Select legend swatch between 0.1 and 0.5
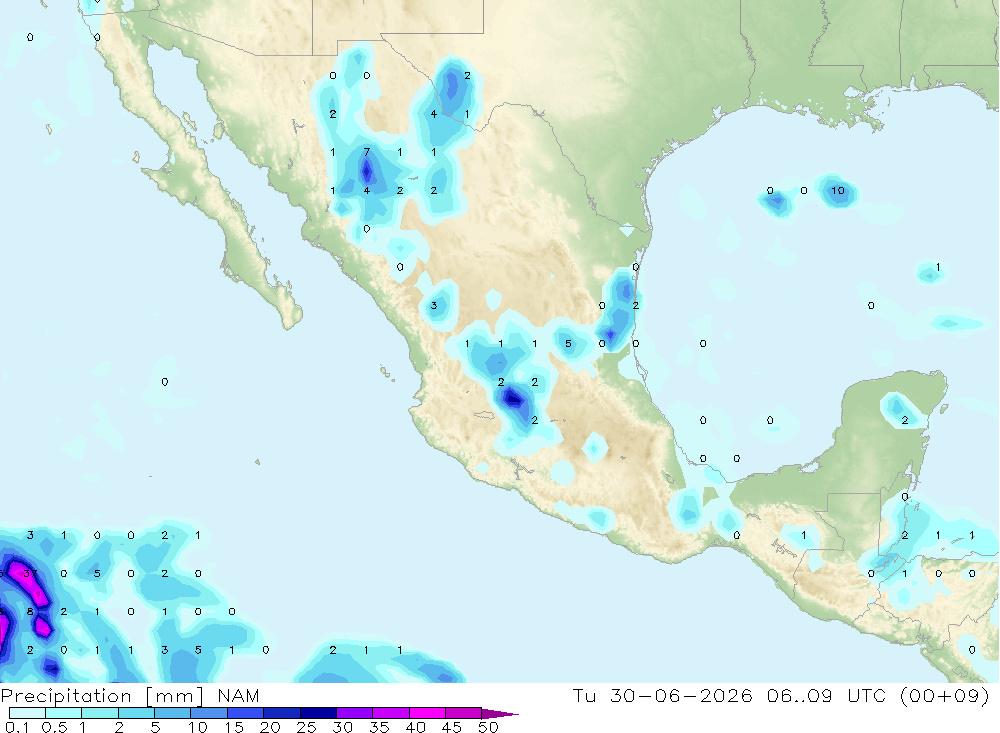Screen dimensions: 1000x733 tap(27, 713)
